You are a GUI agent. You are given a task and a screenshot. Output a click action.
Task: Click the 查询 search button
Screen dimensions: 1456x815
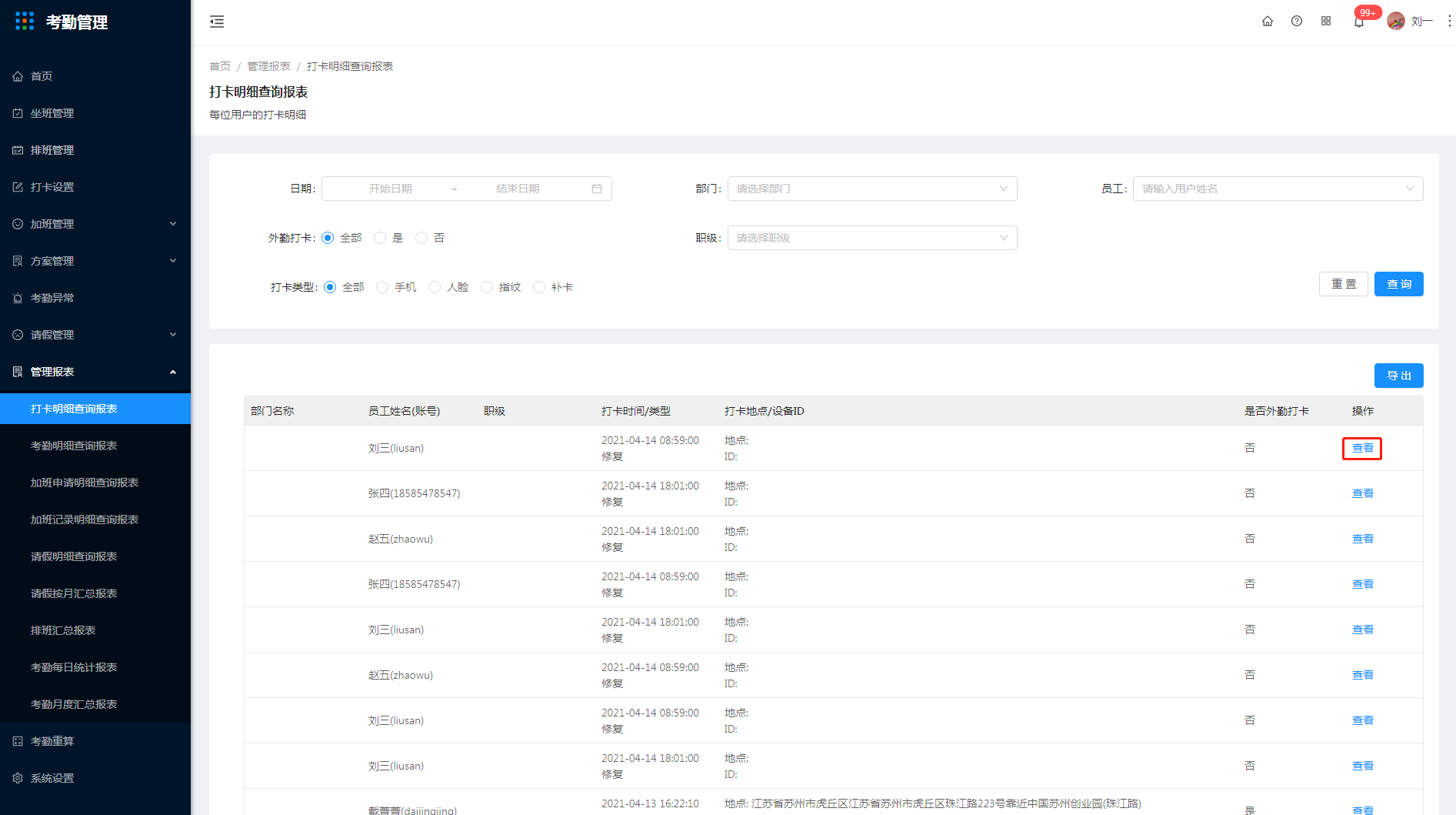tap(1399, 284)
